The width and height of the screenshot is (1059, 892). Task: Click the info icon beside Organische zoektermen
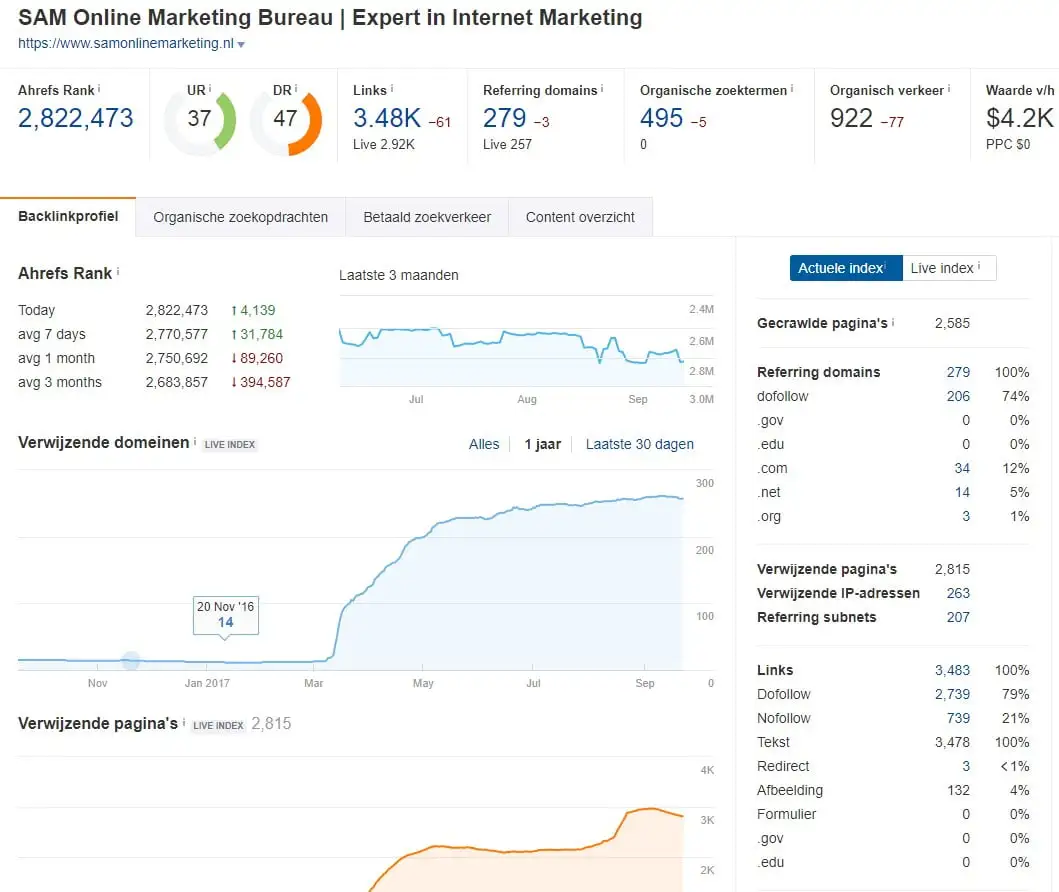click(x=792, y=88)
